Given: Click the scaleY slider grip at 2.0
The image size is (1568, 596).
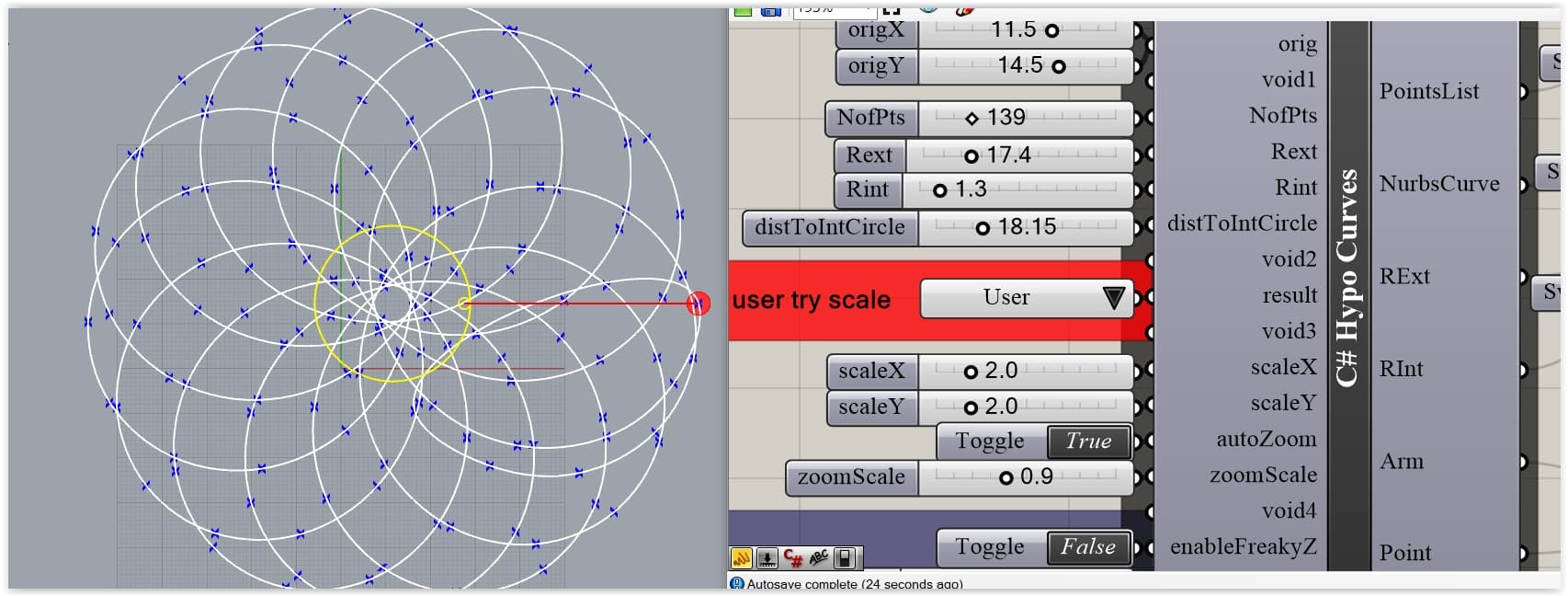Looking at the screenshot, I should [971, 407].
